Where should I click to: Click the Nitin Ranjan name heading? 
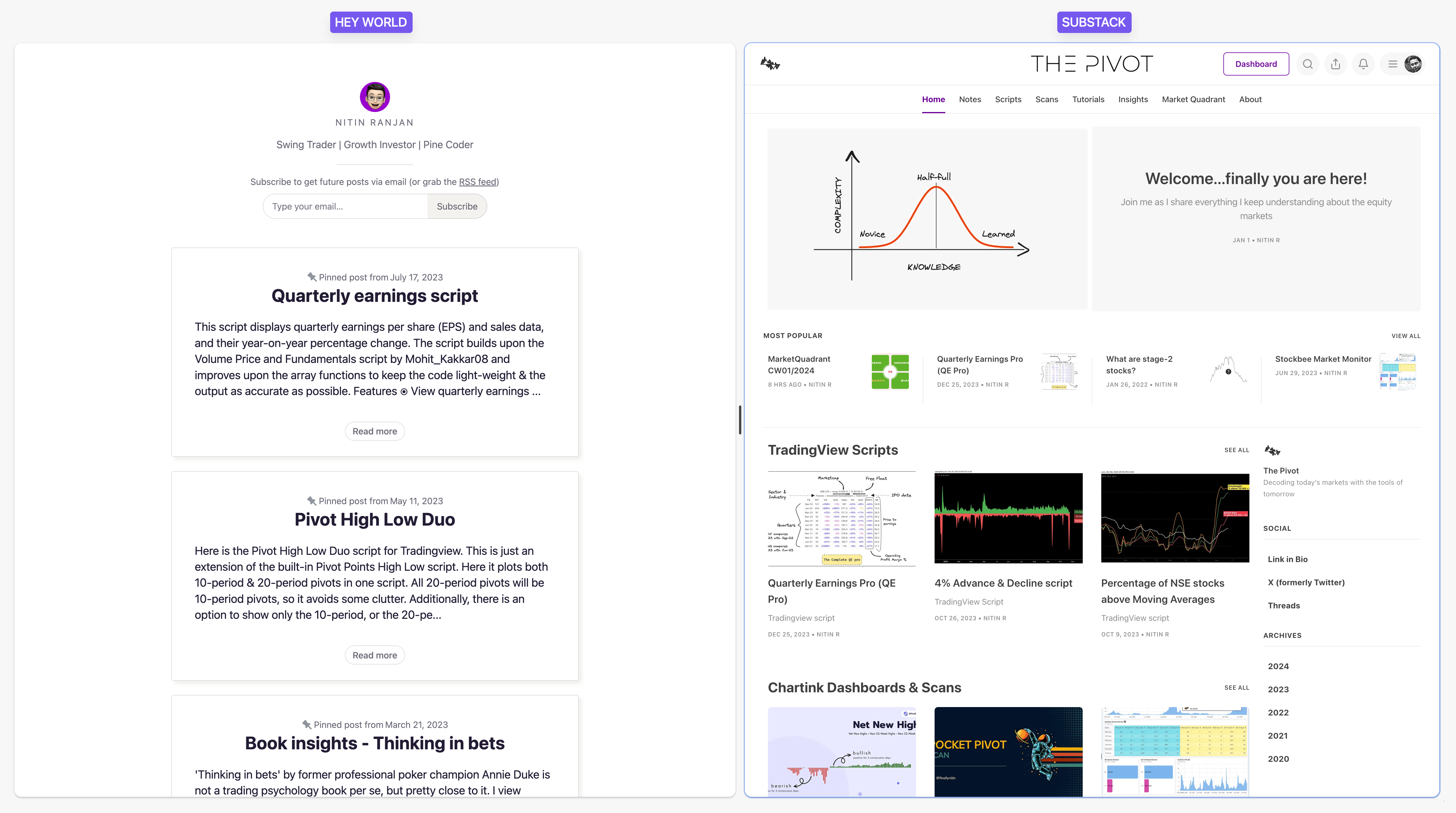(375, 123)
